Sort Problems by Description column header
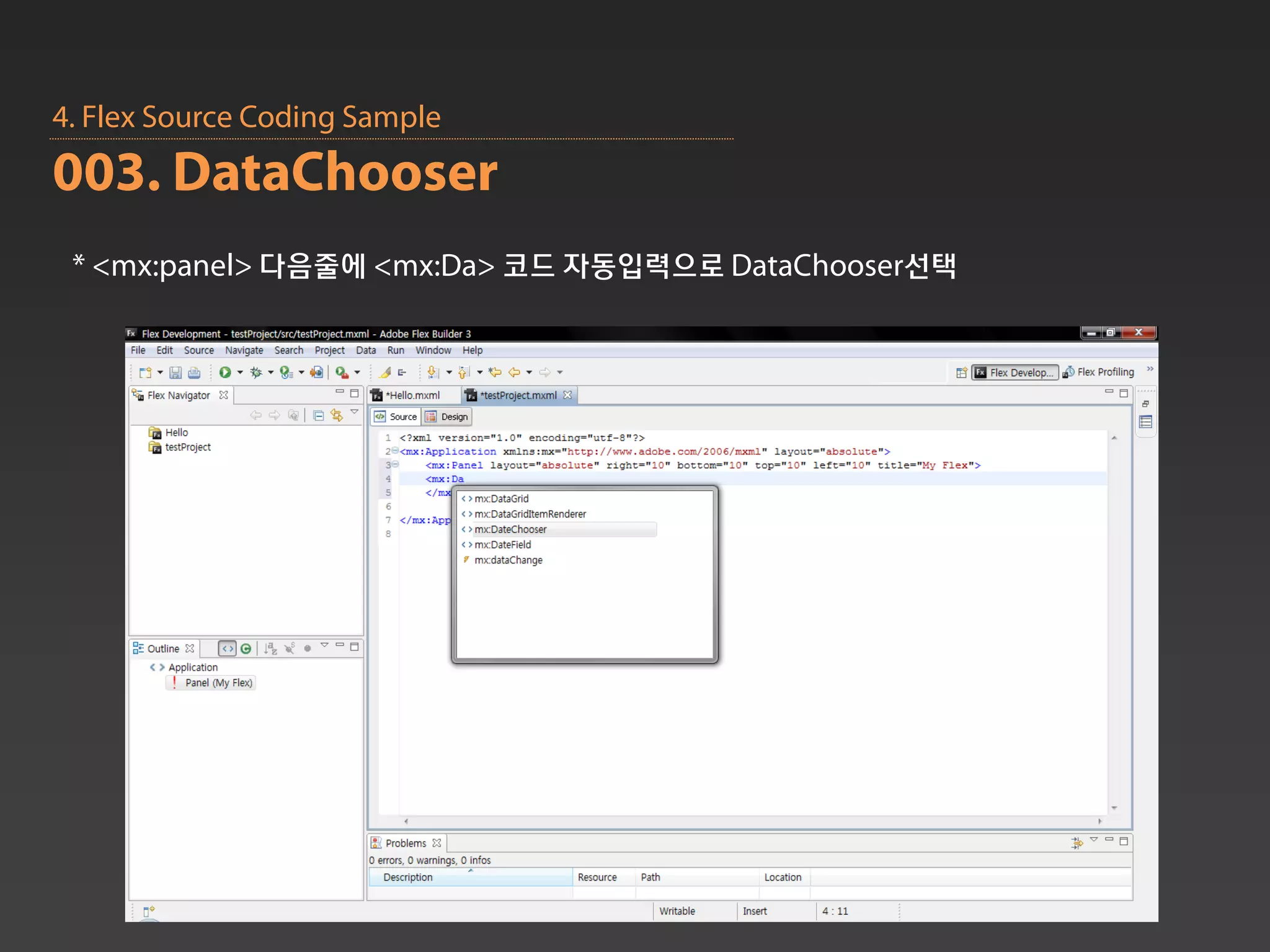The width and height of the screenshot is (1270, 952). click(470, 878)
